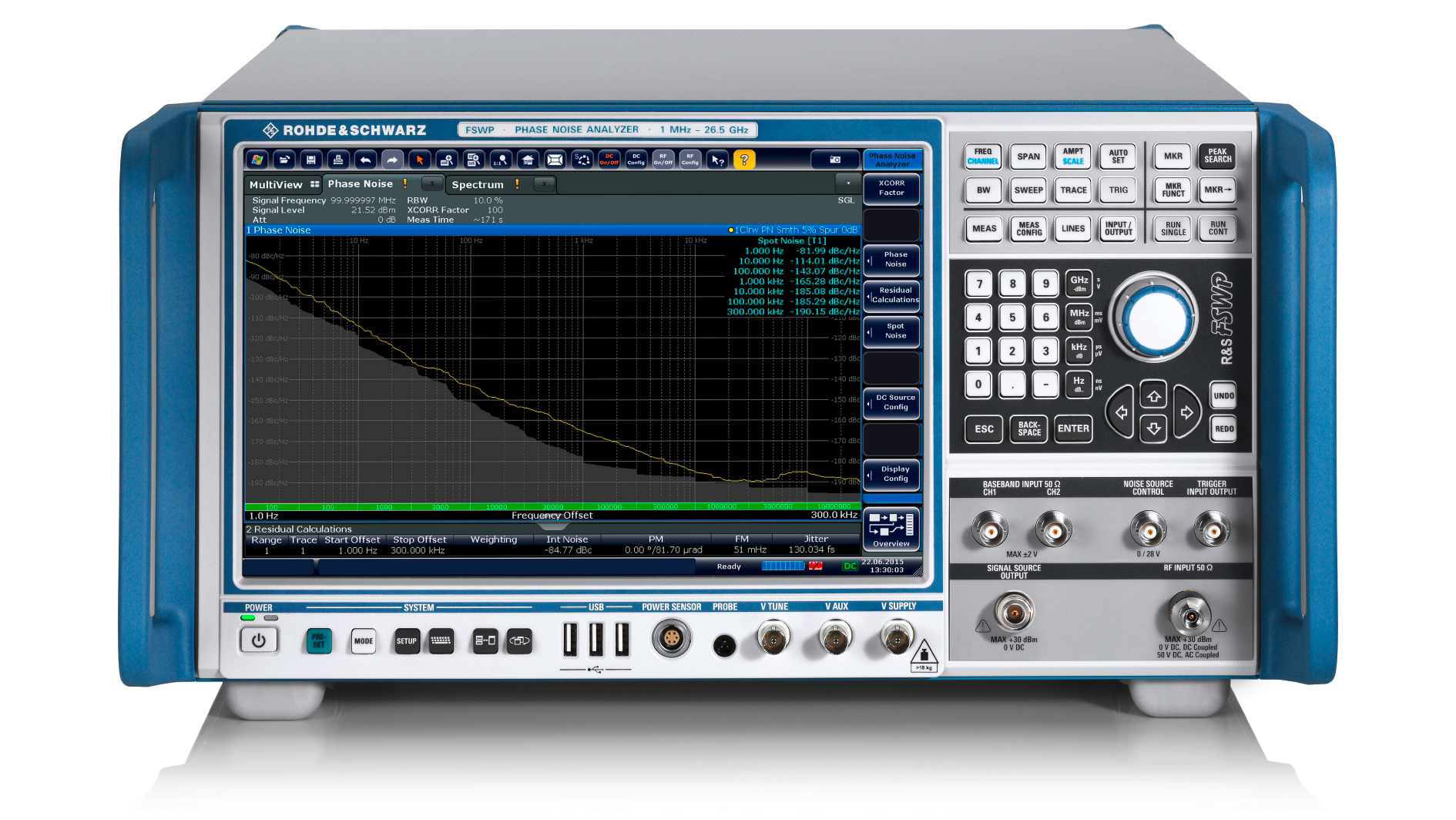Click the Windows start icon in toolbar

coord(257,160)
